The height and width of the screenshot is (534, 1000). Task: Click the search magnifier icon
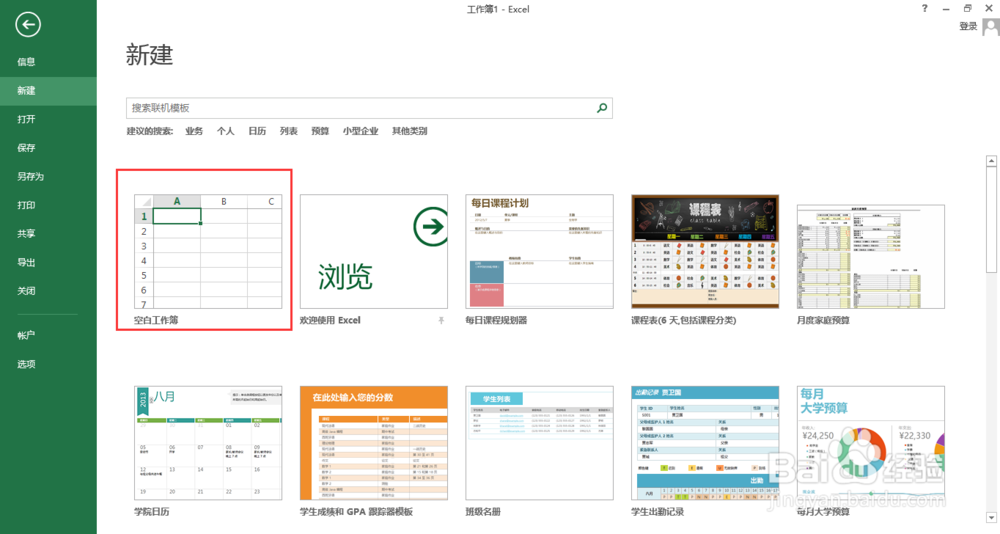[601, 108]
